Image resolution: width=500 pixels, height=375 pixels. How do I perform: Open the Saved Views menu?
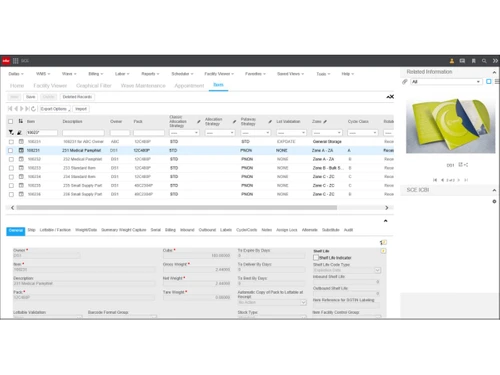(290, 74)
